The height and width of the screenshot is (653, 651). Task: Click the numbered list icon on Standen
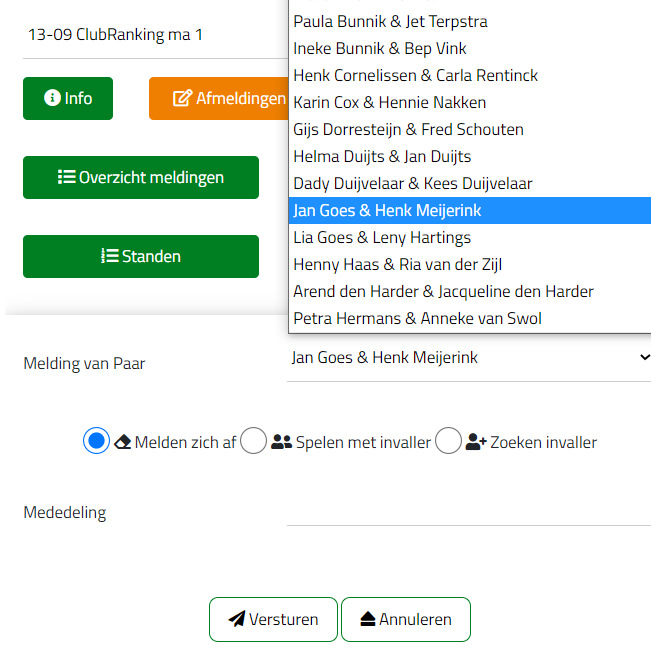[110, 256]
